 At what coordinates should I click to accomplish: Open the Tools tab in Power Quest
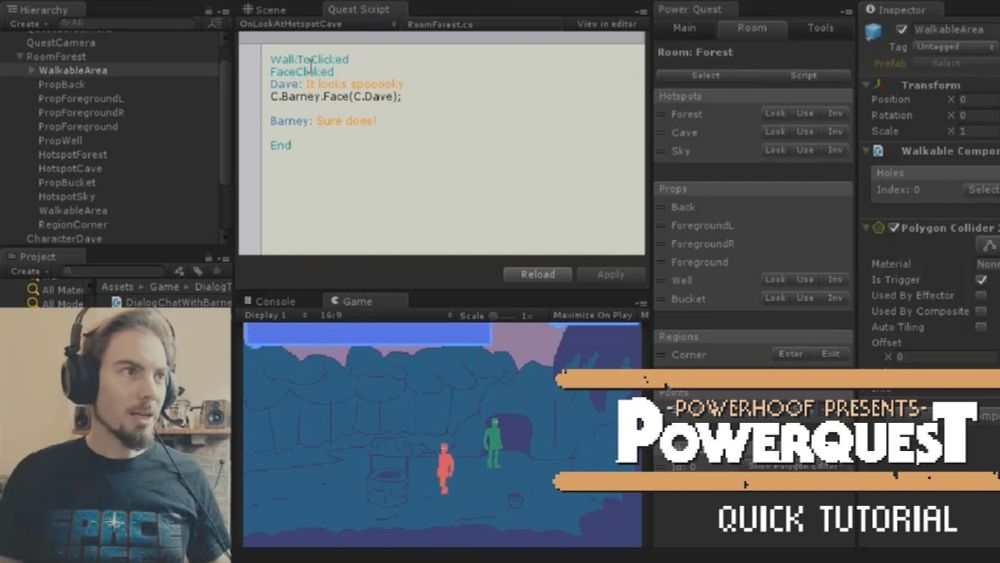tap(820, 28)
